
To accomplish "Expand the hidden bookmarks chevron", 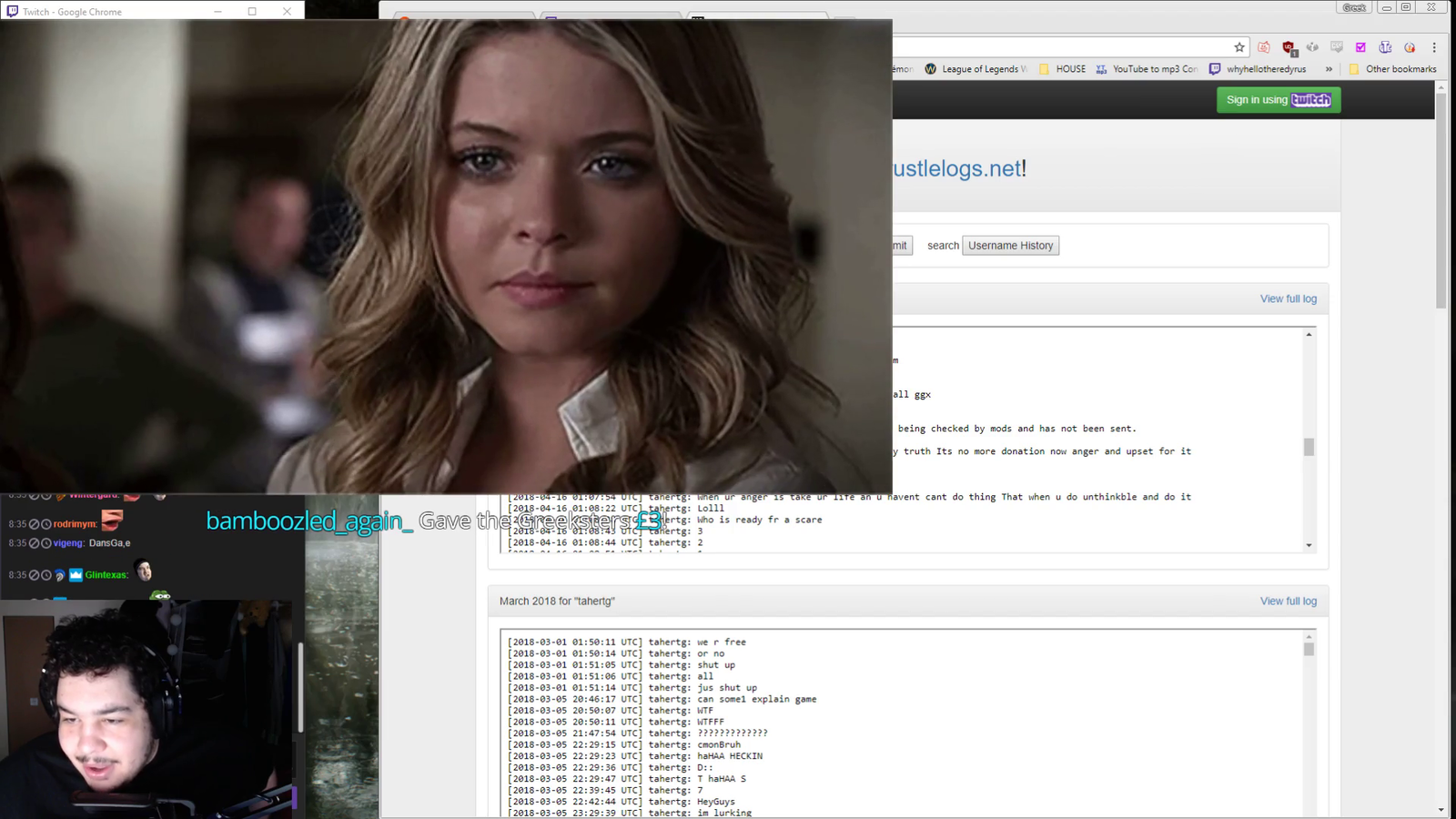I will 1329,69.
